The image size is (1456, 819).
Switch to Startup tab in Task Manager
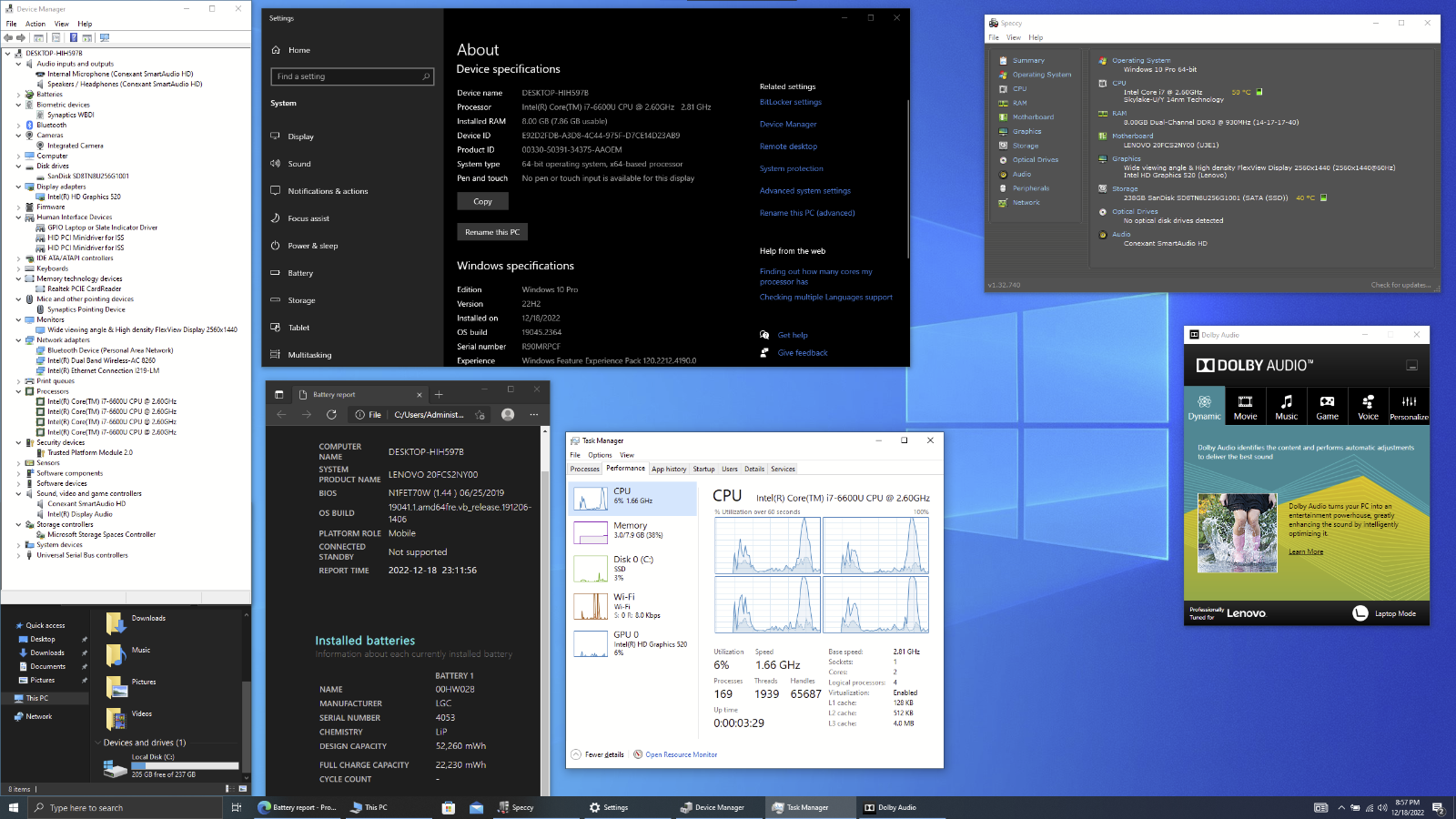click(703, 469)
